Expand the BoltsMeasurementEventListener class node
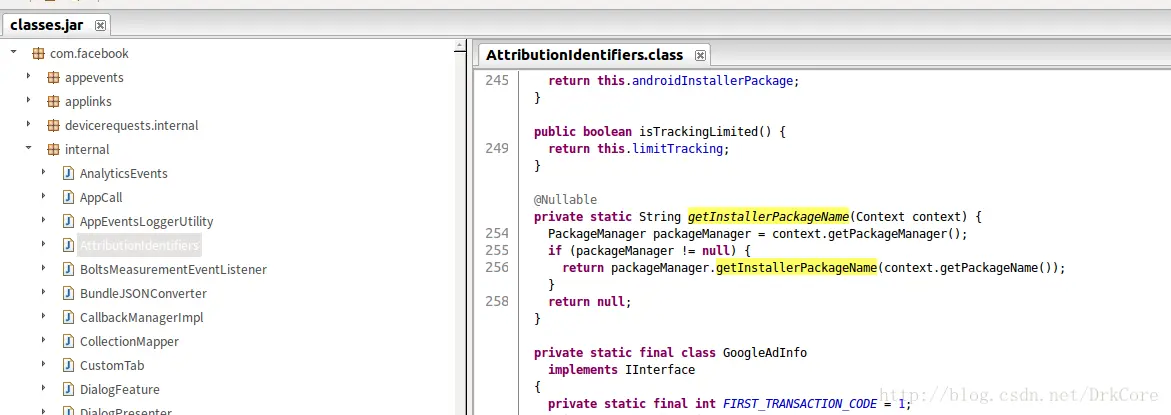 (x=44, y=269)
